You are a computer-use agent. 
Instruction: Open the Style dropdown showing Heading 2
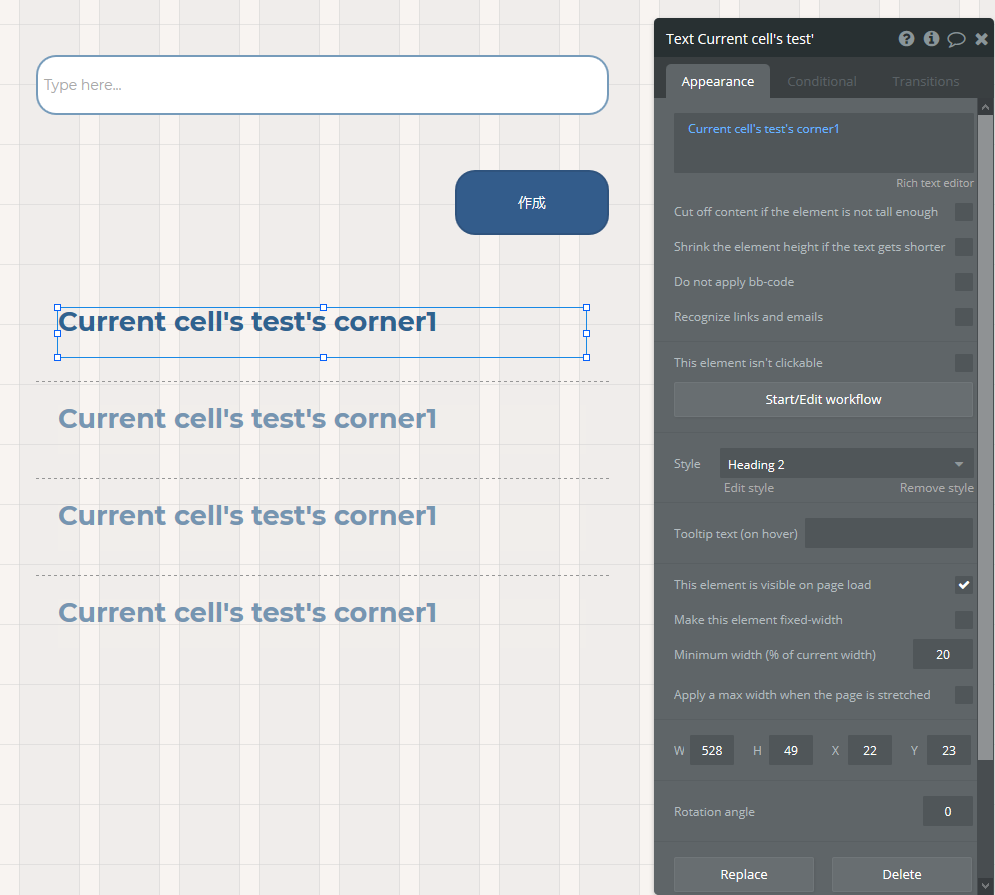tap(847, 464)
